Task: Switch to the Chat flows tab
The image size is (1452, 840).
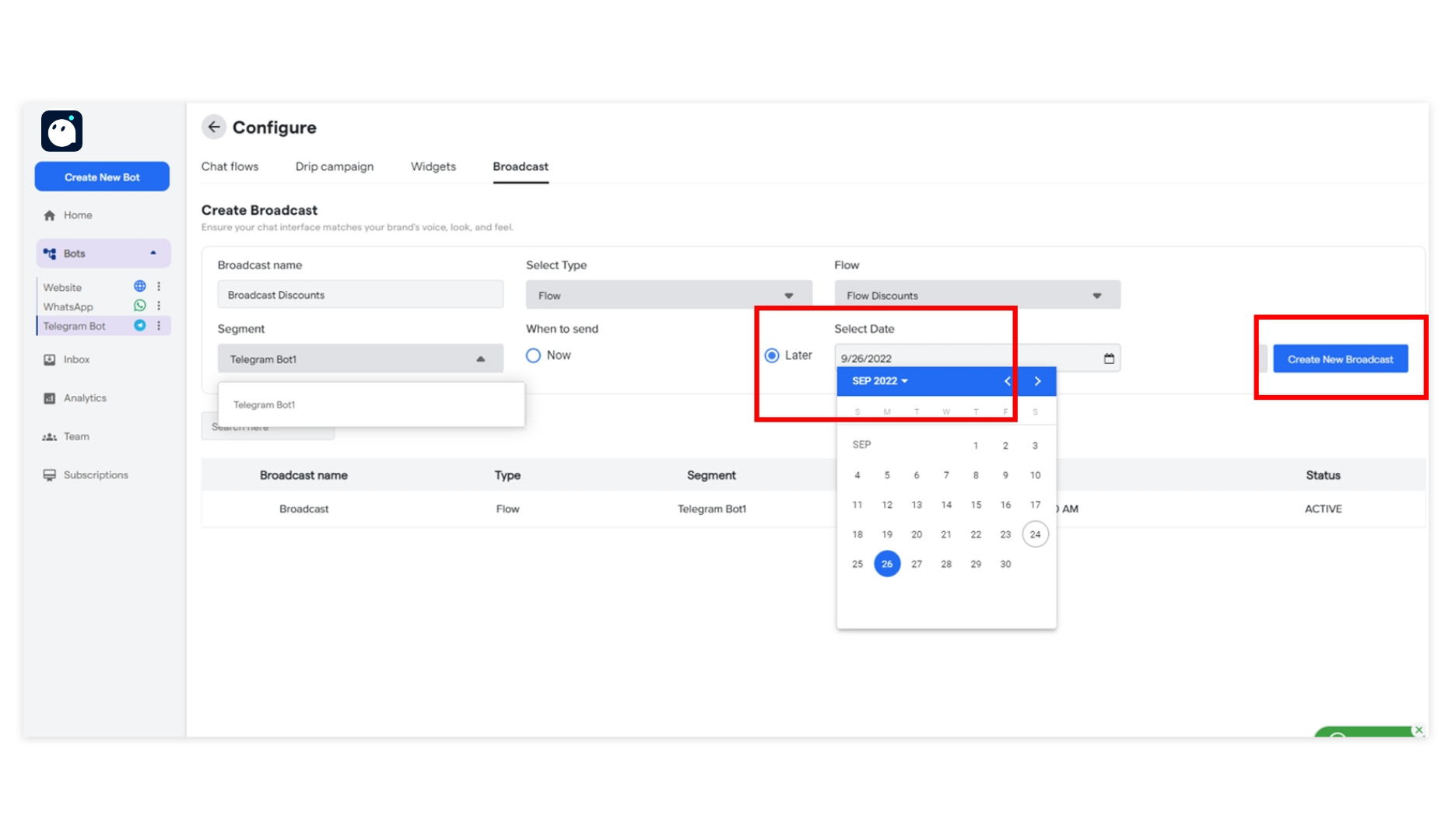Action: [230, 166]
